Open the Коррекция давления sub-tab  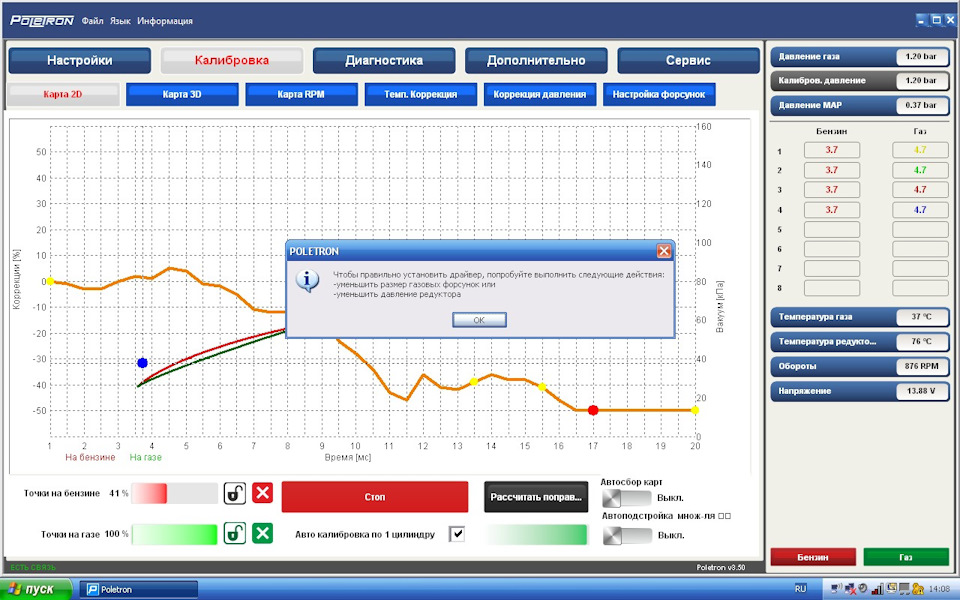pyautogui.click(x=539, y=94)
